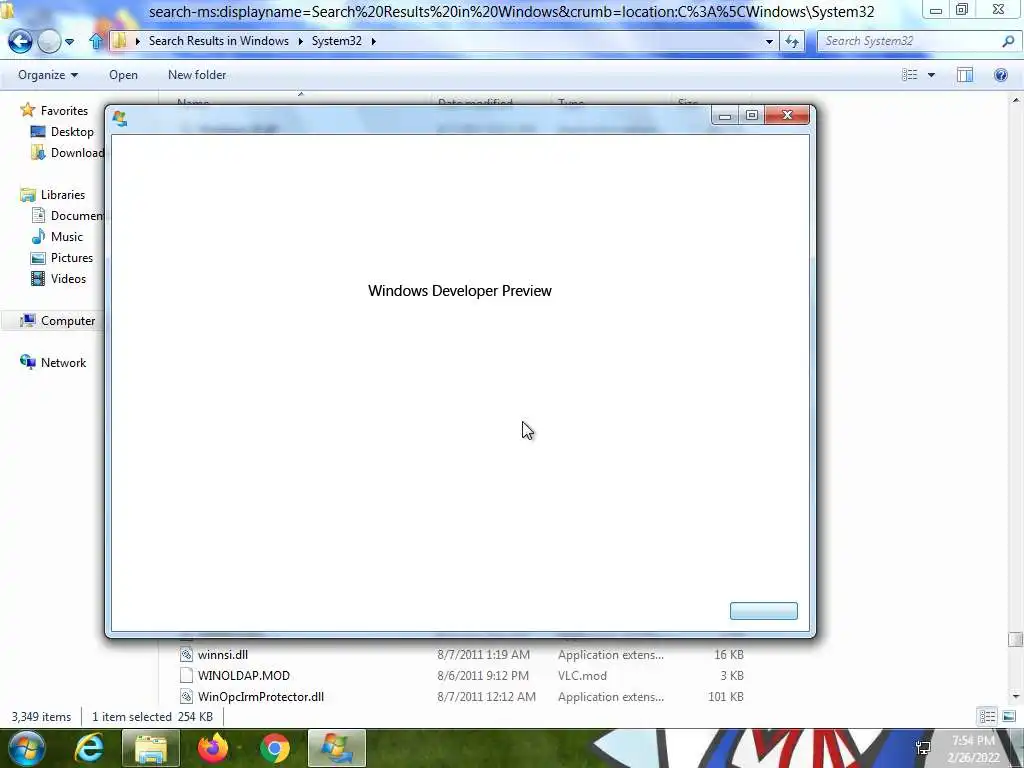Change your view using the views icon

click(910, 74)
